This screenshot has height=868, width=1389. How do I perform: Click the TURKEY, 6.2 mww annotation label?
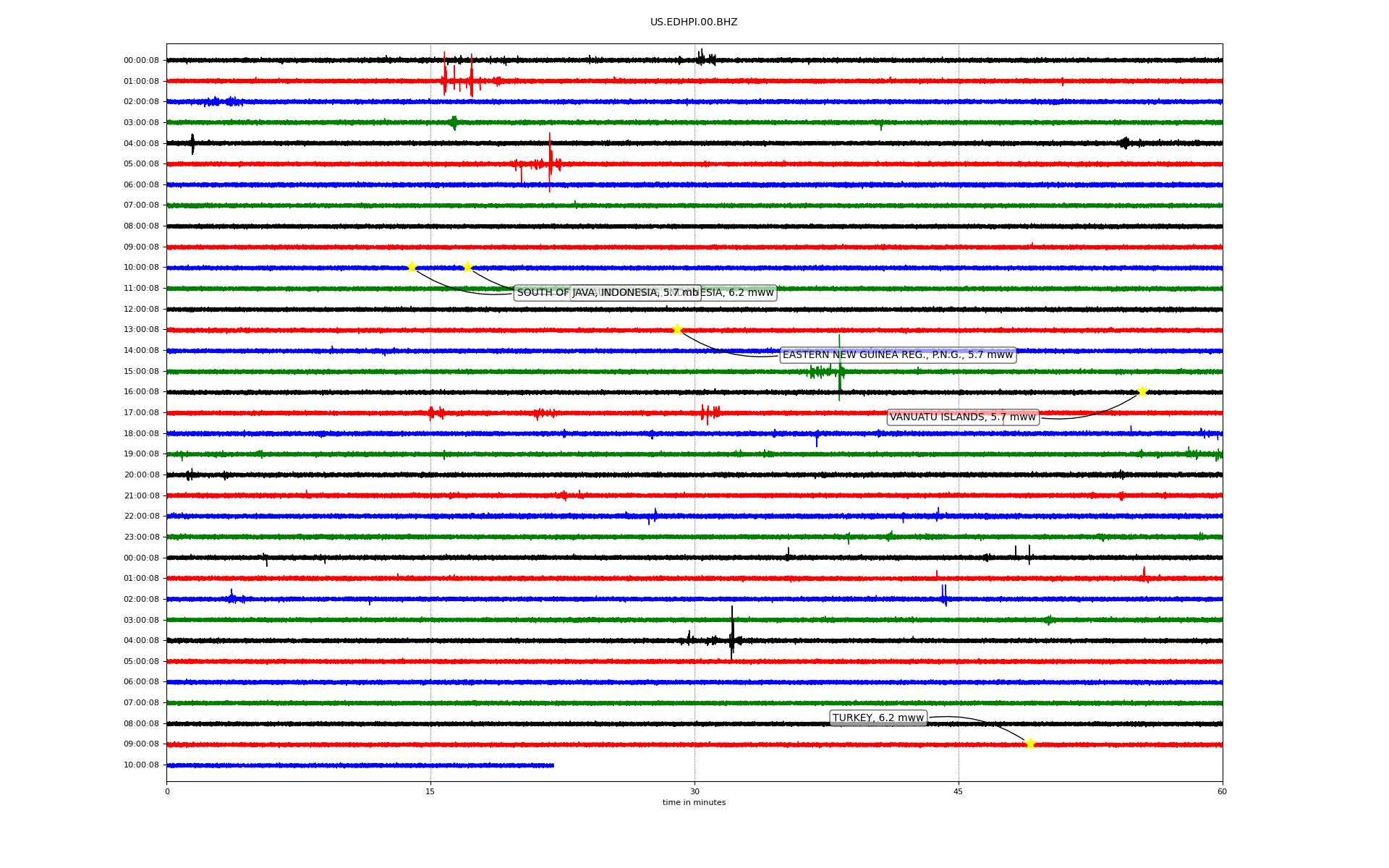878,718
